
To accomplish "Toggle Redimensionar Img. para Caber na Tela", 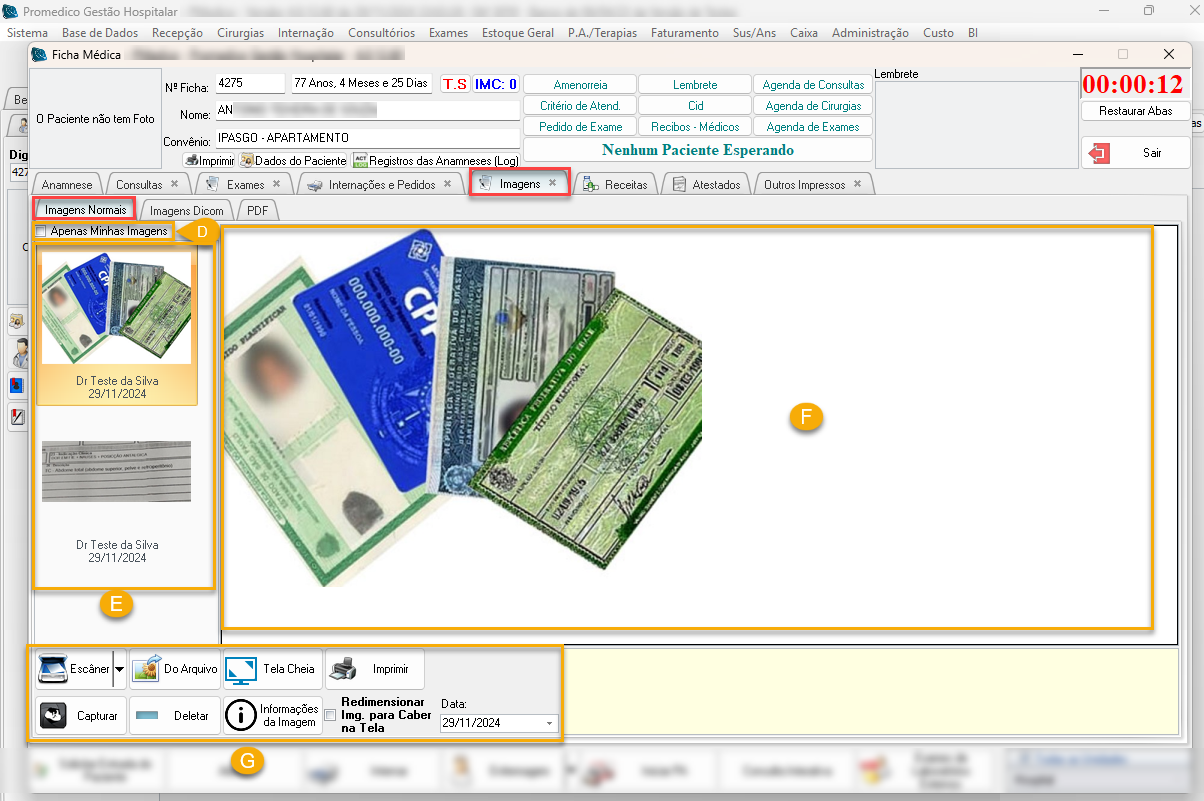I will click(331, 715).
